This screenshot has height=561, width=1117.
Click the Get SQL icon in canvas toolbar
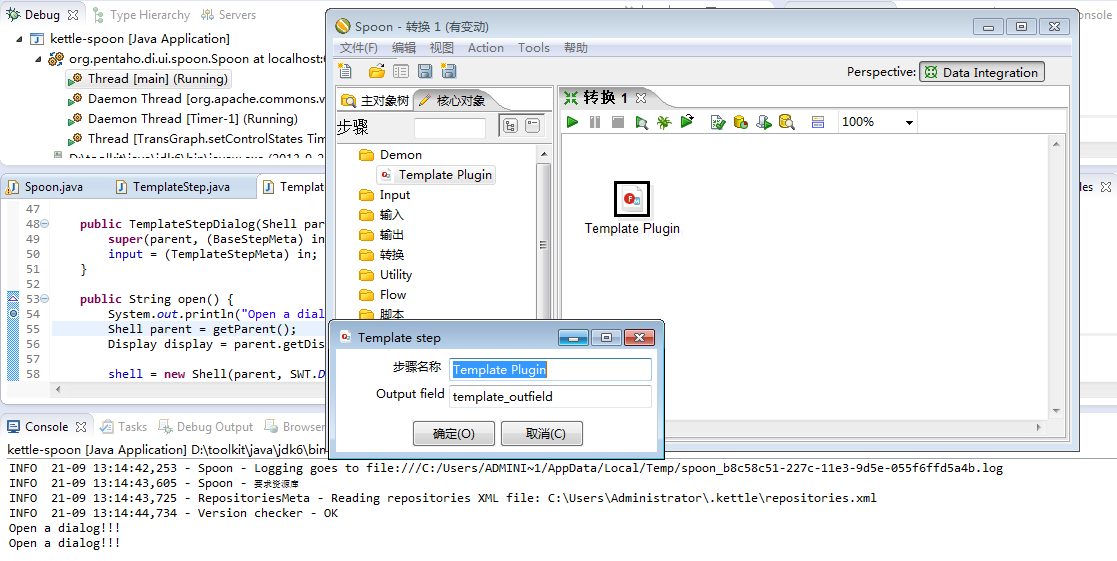click(x=764, y=122)
